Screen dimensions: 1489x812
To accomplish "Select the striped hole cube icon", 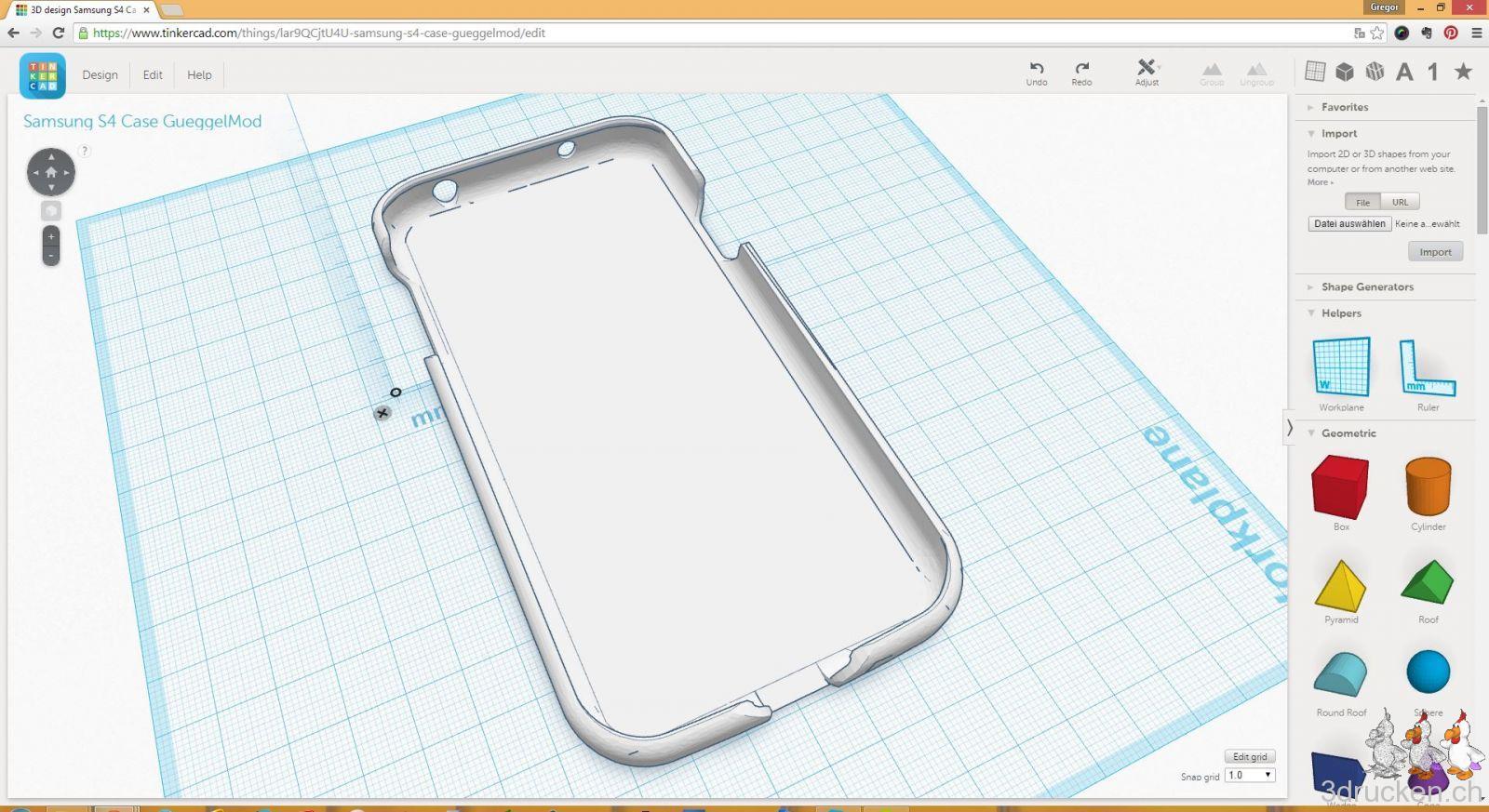I will 1375,72.
